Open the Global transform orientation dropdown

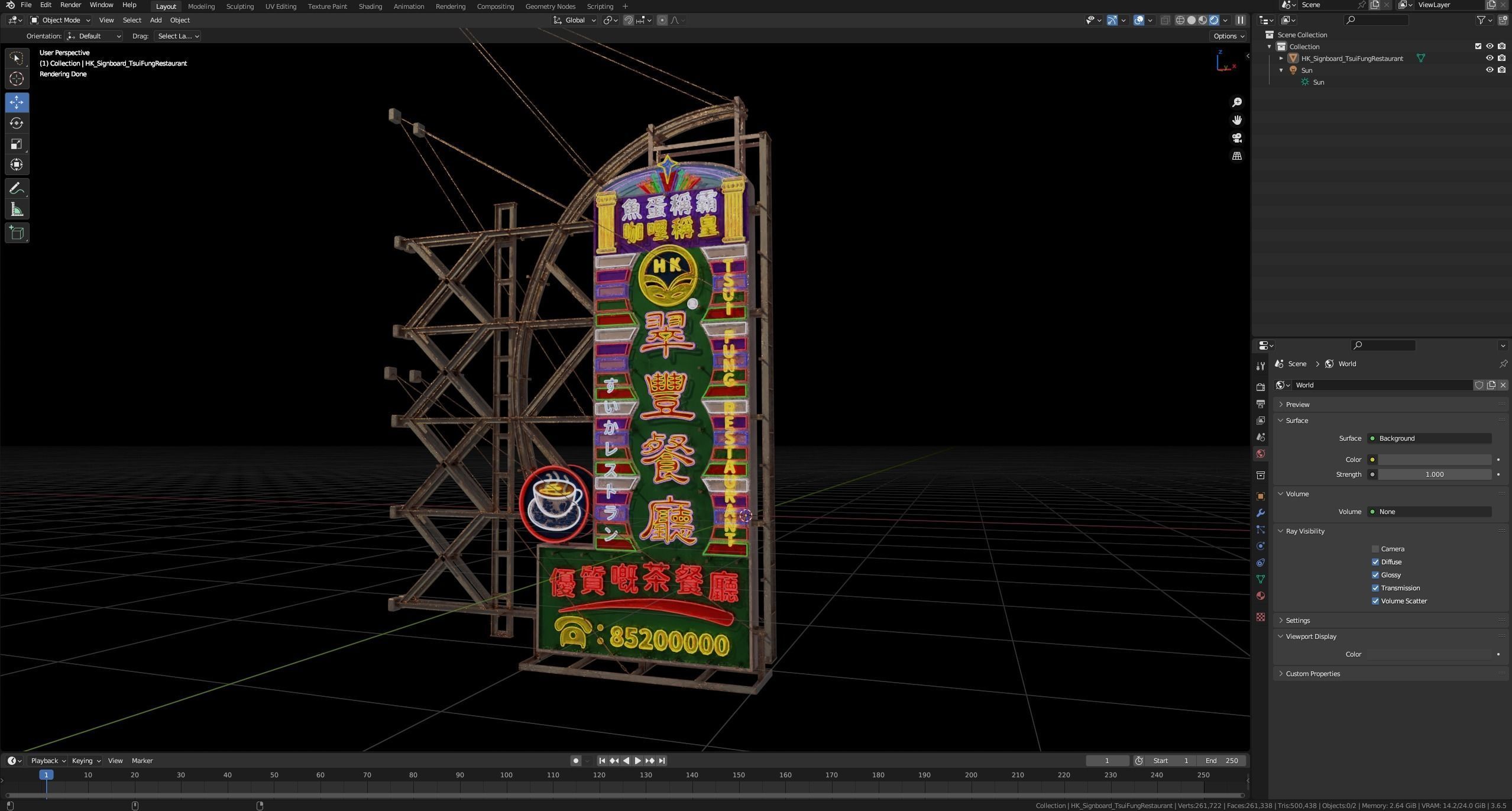(x=575, y=20)
